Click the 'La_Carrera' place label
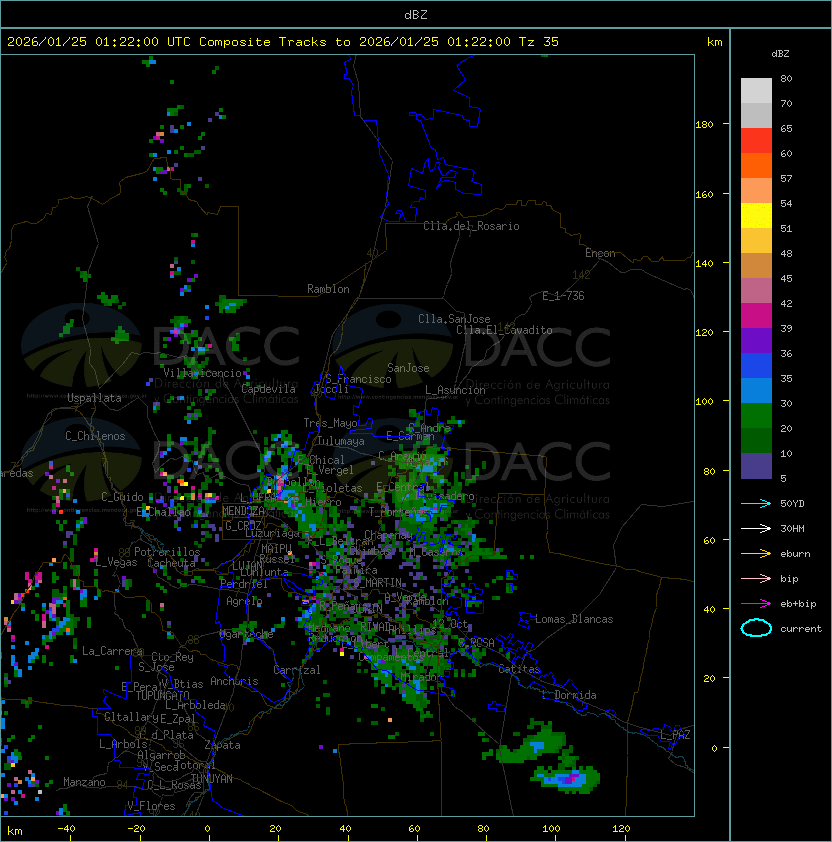Viewport: 832px width, 842px height. [x=112, y=651]
